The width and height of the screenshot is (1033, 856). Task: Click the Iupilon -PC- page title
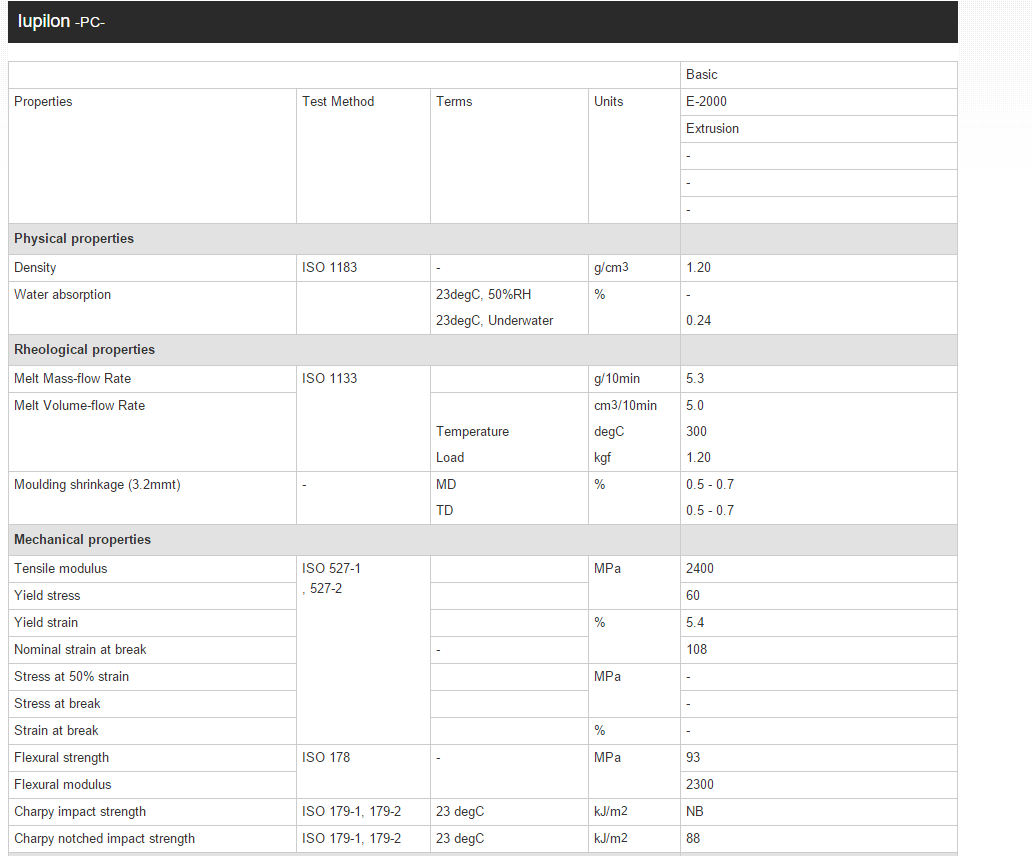point(61,21)
